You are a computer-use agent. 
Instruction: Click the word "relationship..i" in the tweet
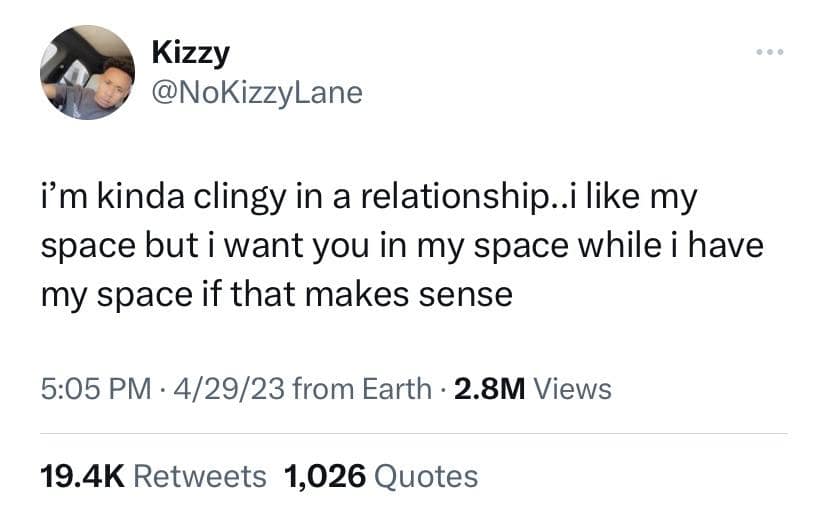coord(480,198)
